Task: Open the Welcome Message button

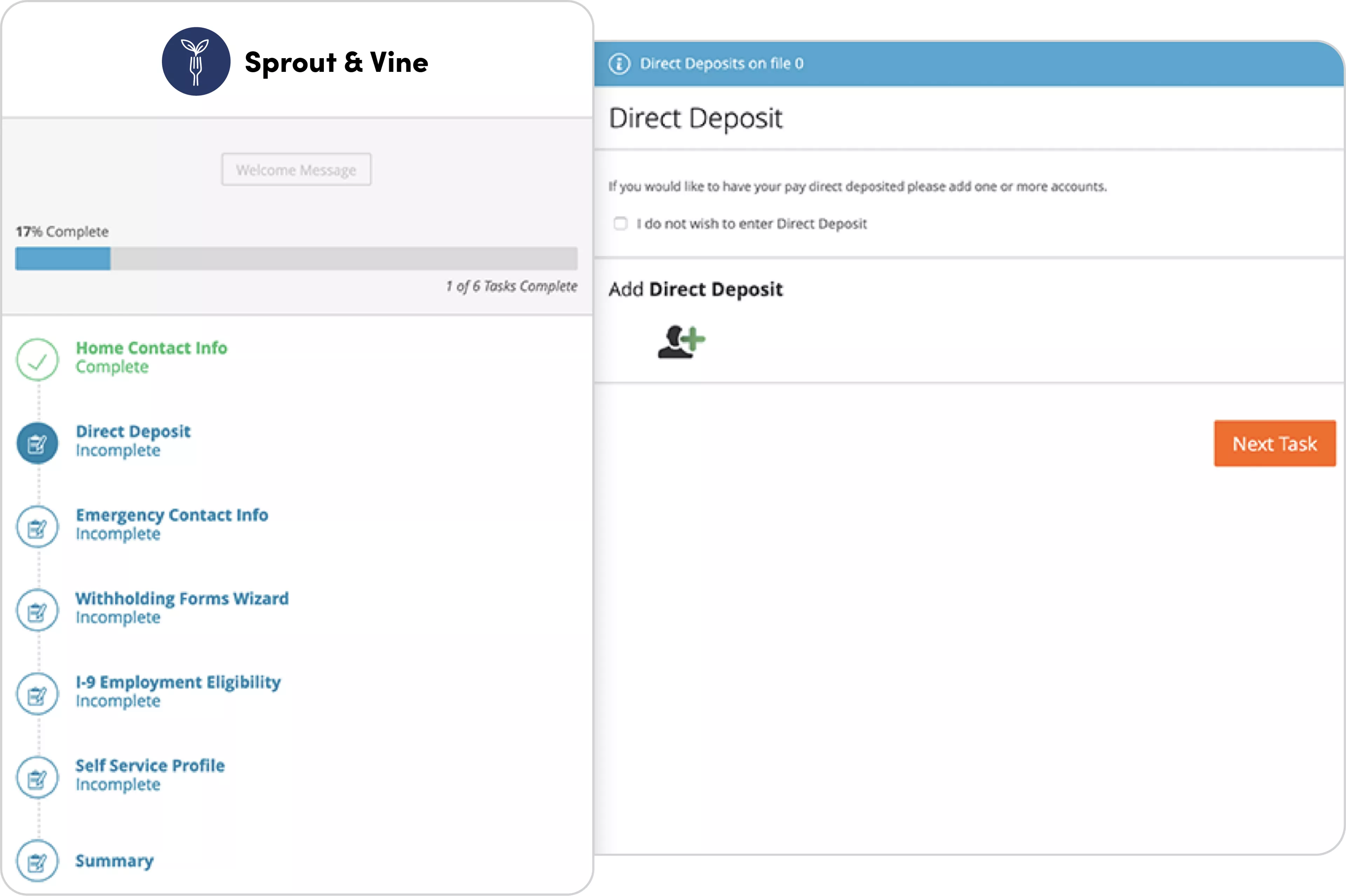Action: [296, 170]
